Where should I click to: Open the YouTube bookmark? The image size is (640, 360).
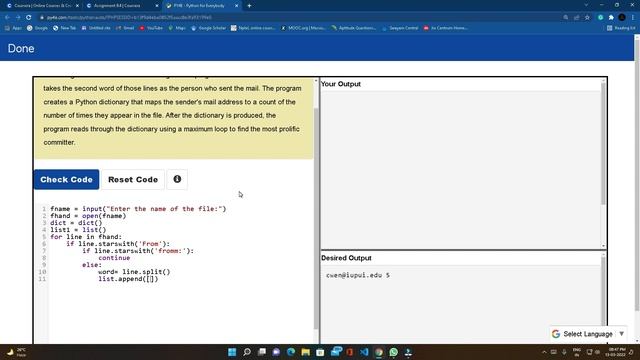tap(151, 28)
